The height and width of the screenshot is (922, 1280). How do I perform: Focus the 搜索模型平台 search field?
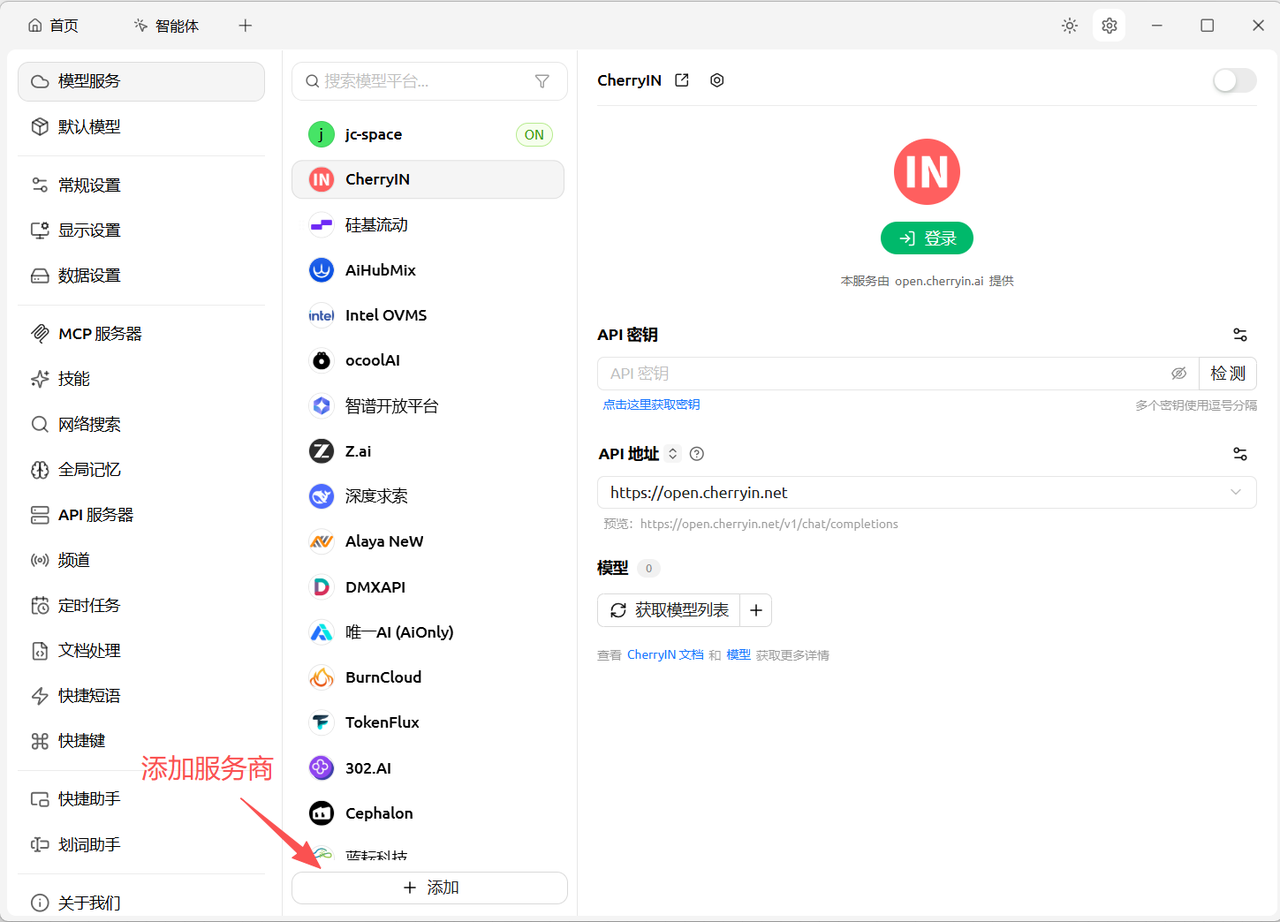point(430,81)
